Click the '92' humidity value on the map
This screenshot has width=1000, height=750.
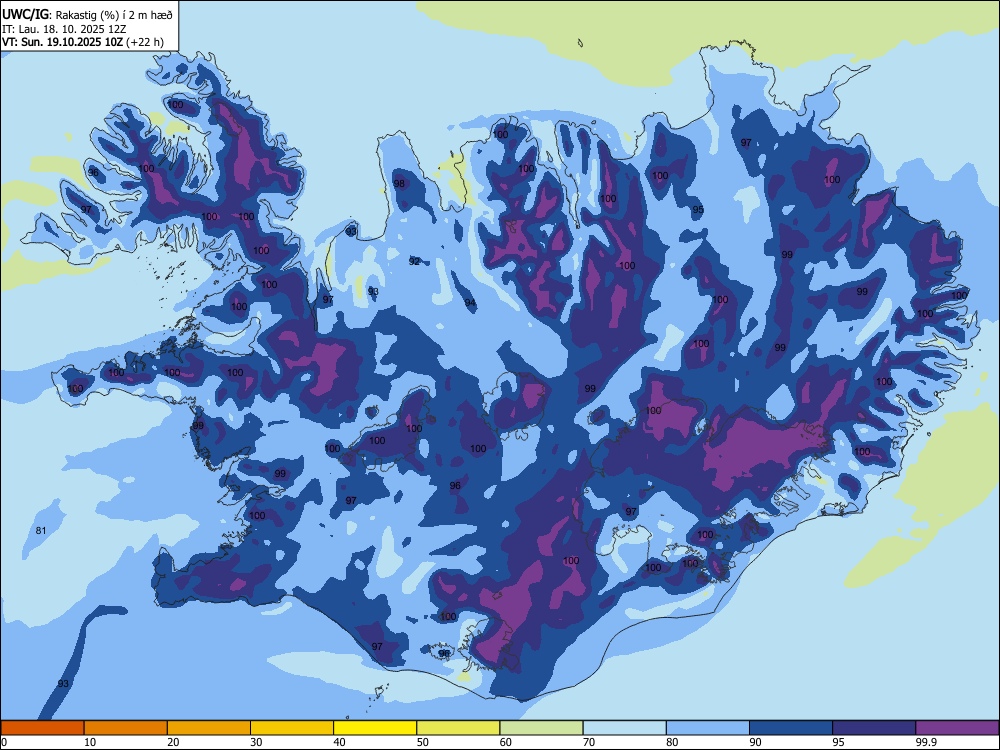415,261
